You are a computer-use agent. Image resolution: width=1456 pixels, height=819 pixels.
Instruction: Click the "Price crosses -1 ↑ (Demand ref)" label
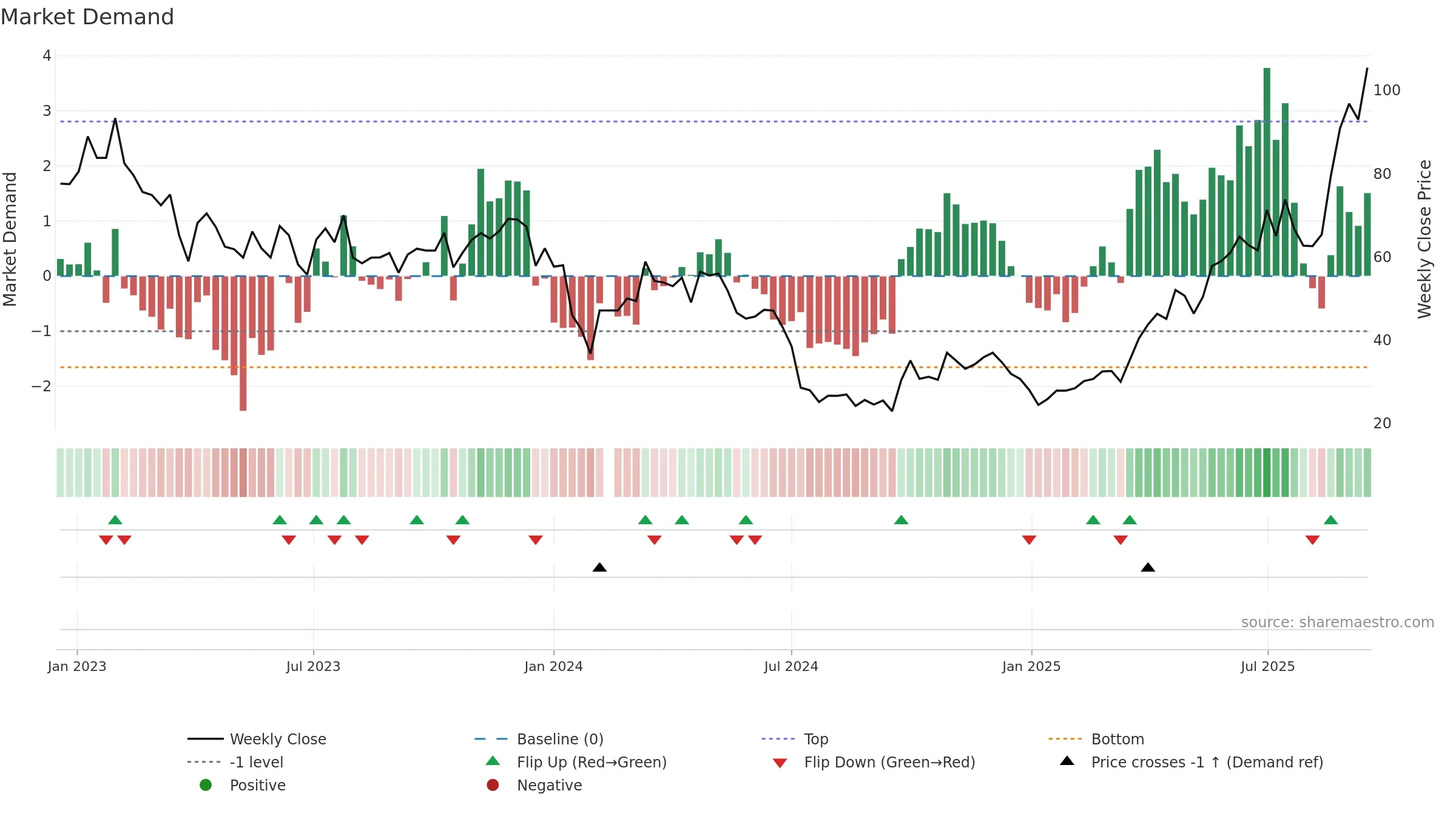tap(1207, 762)
